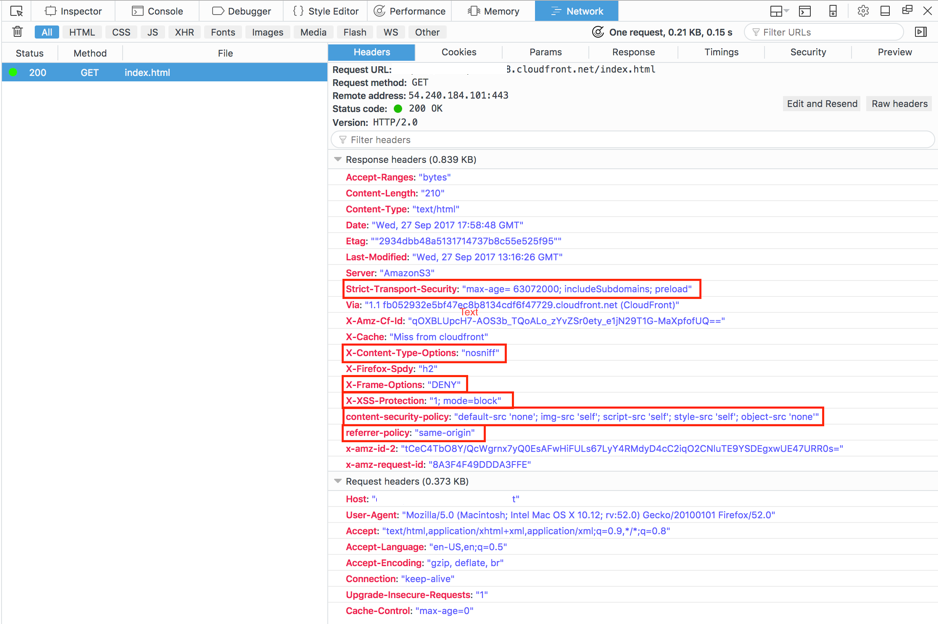Collapse the Request headers section
This screenshot has width=938, height=624.
click(x=338, y=482)
